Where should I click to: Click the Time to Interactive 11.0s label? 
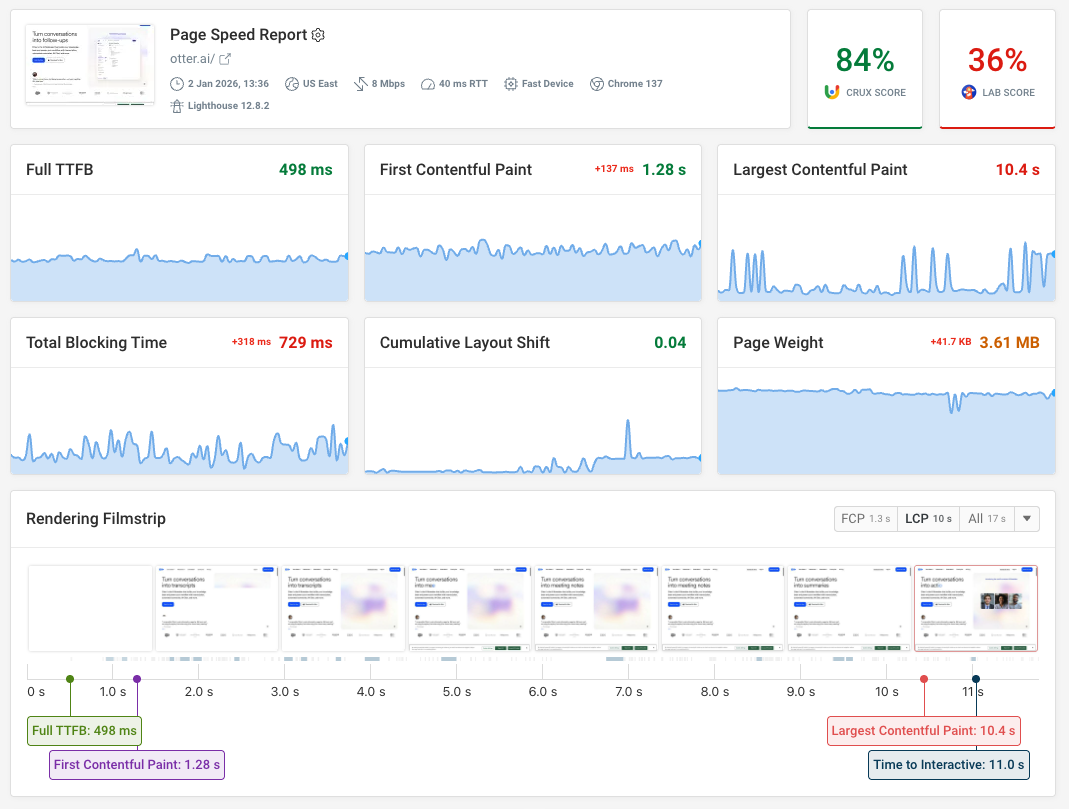click(948, 764)
